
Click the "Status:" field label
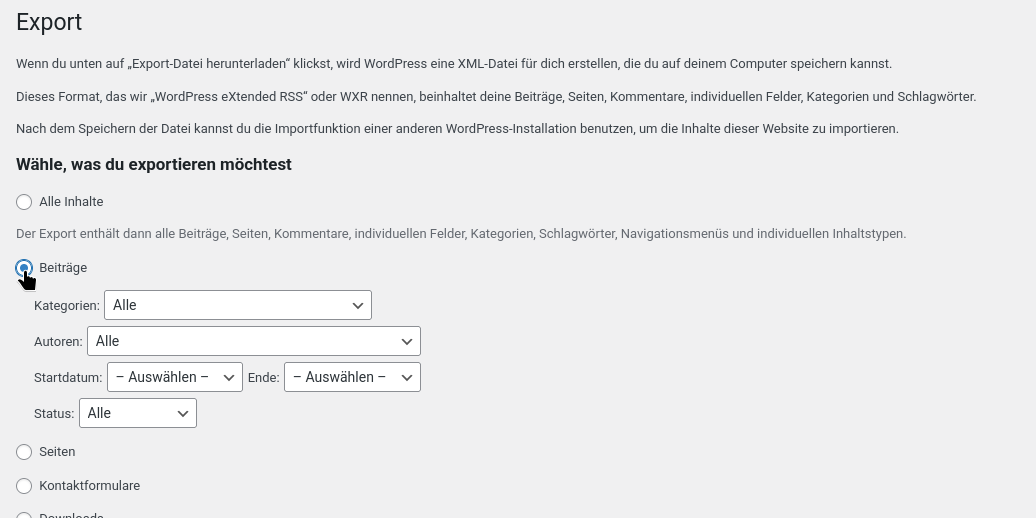54,414
